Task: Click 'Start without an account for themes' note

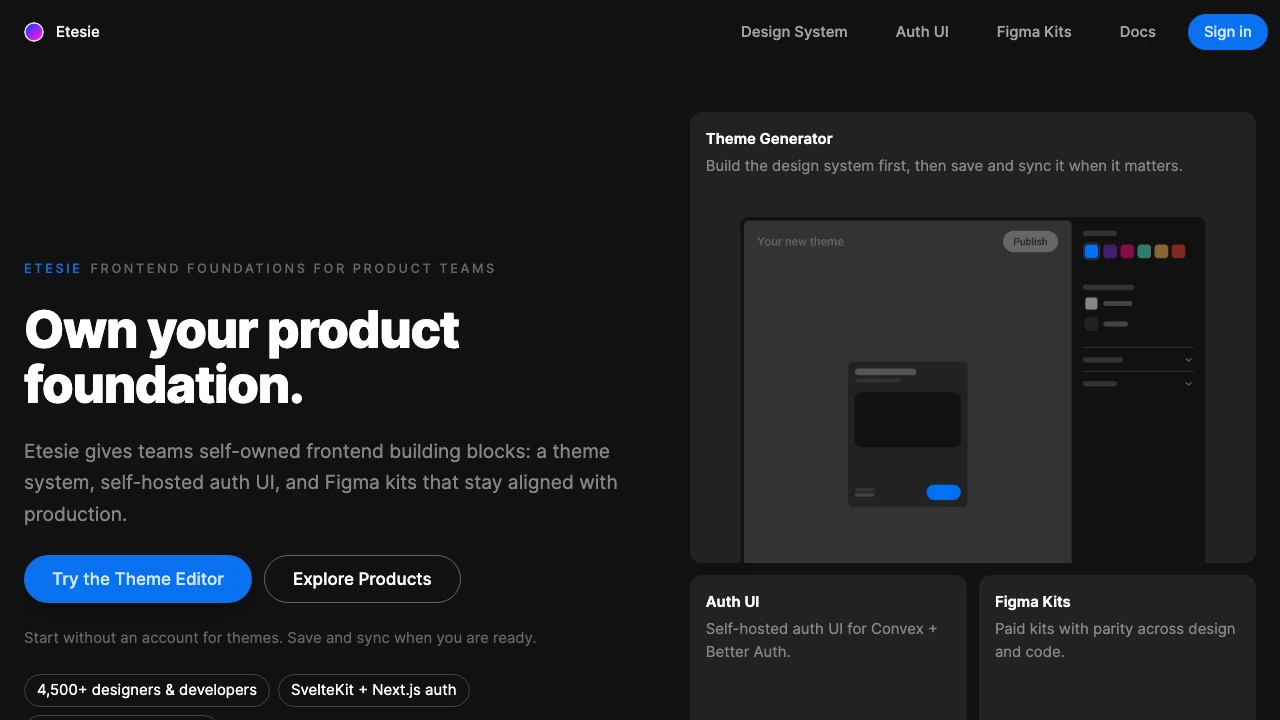Action: pyautogui.click(x=280, y=638)
